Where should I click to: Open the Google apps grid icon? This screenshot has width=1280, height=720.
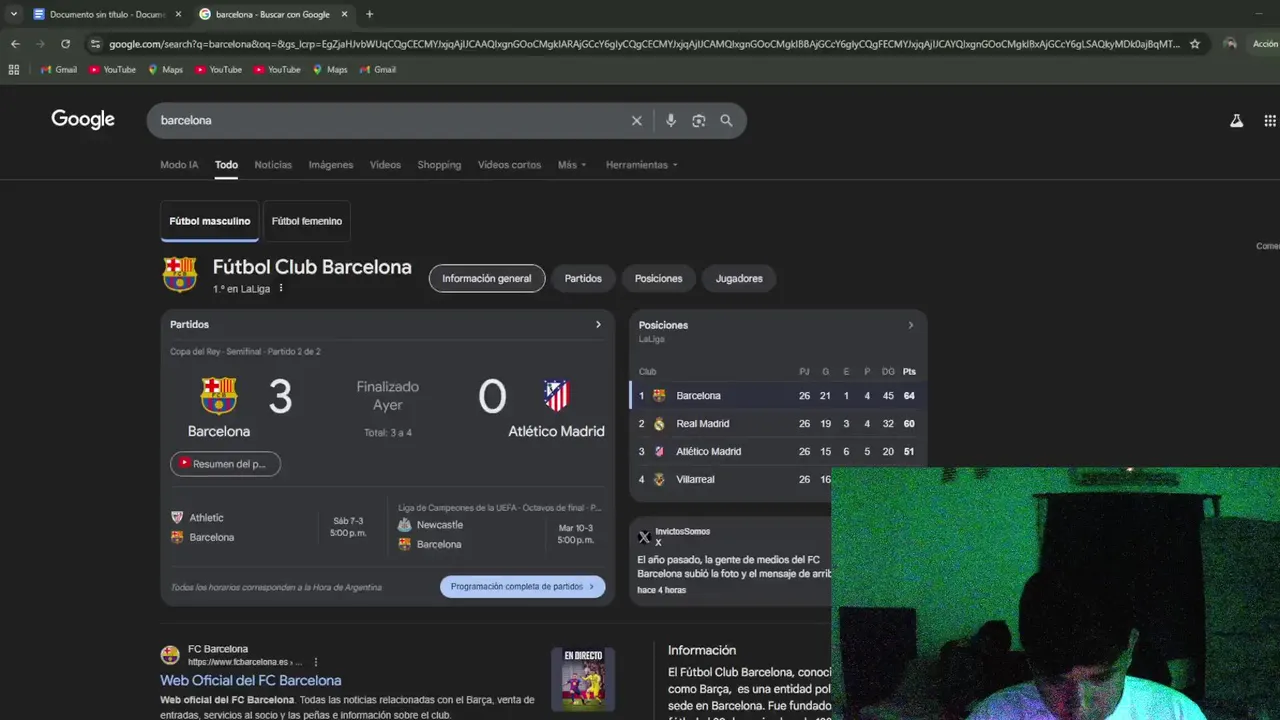click(x=1270, y=121)
